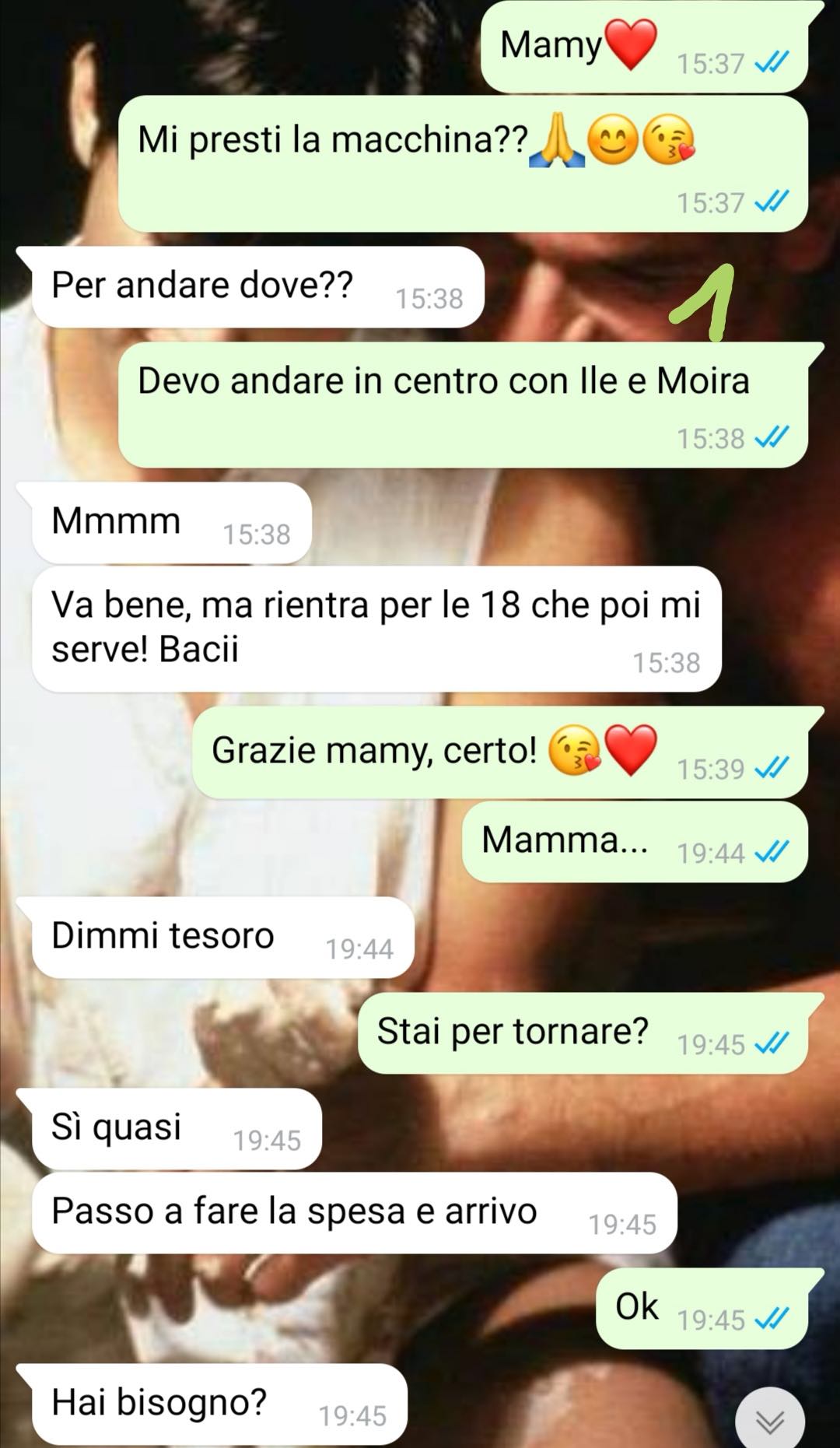Viewport: 840px width, 1448px height.
Task: Tap the 15:39 timestamp on Grazie mamy
Action: 710,769
